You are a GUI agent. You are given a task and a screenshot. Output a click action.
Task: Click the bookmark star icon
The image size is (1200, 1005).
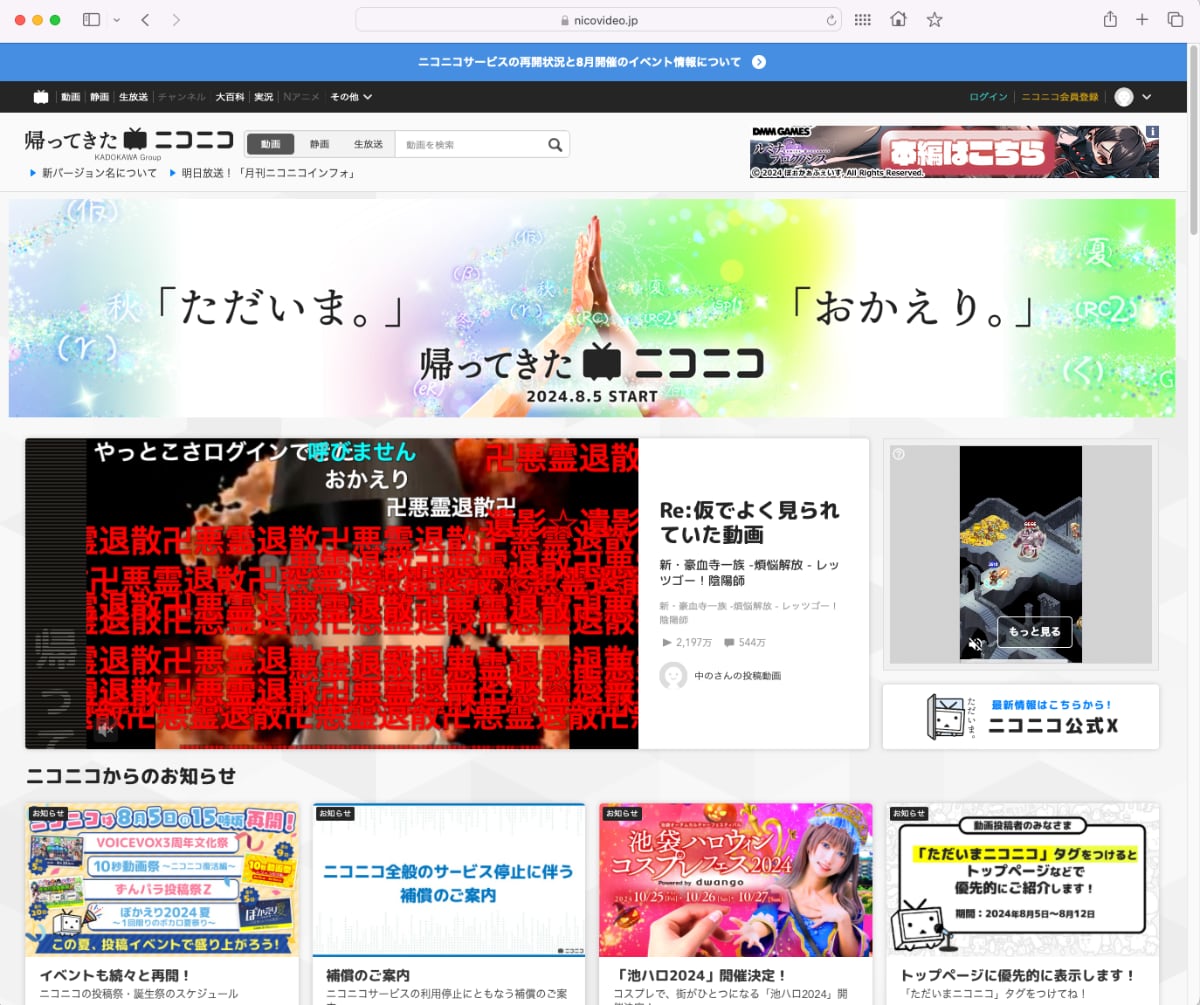tap(934, 20)
